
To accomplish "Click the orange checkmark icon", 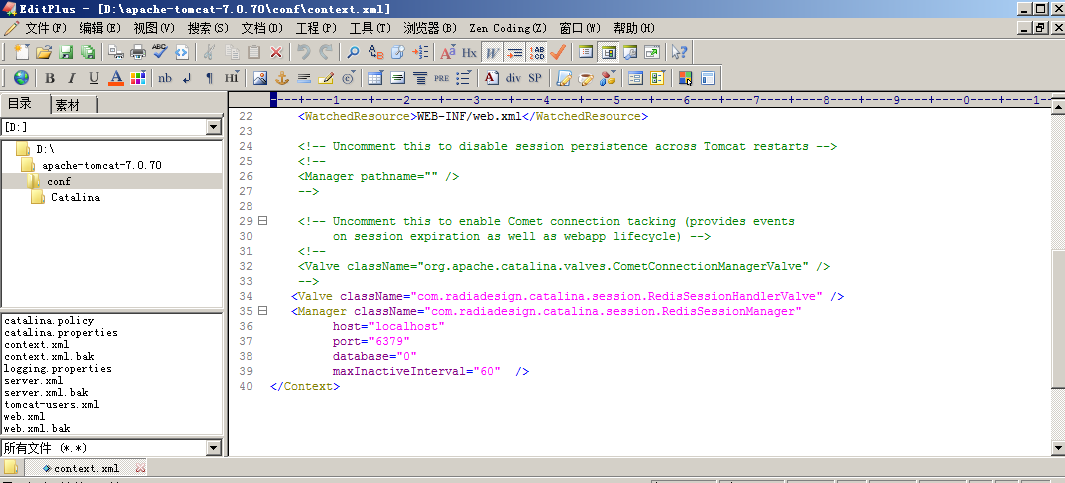I will point(558,52).
